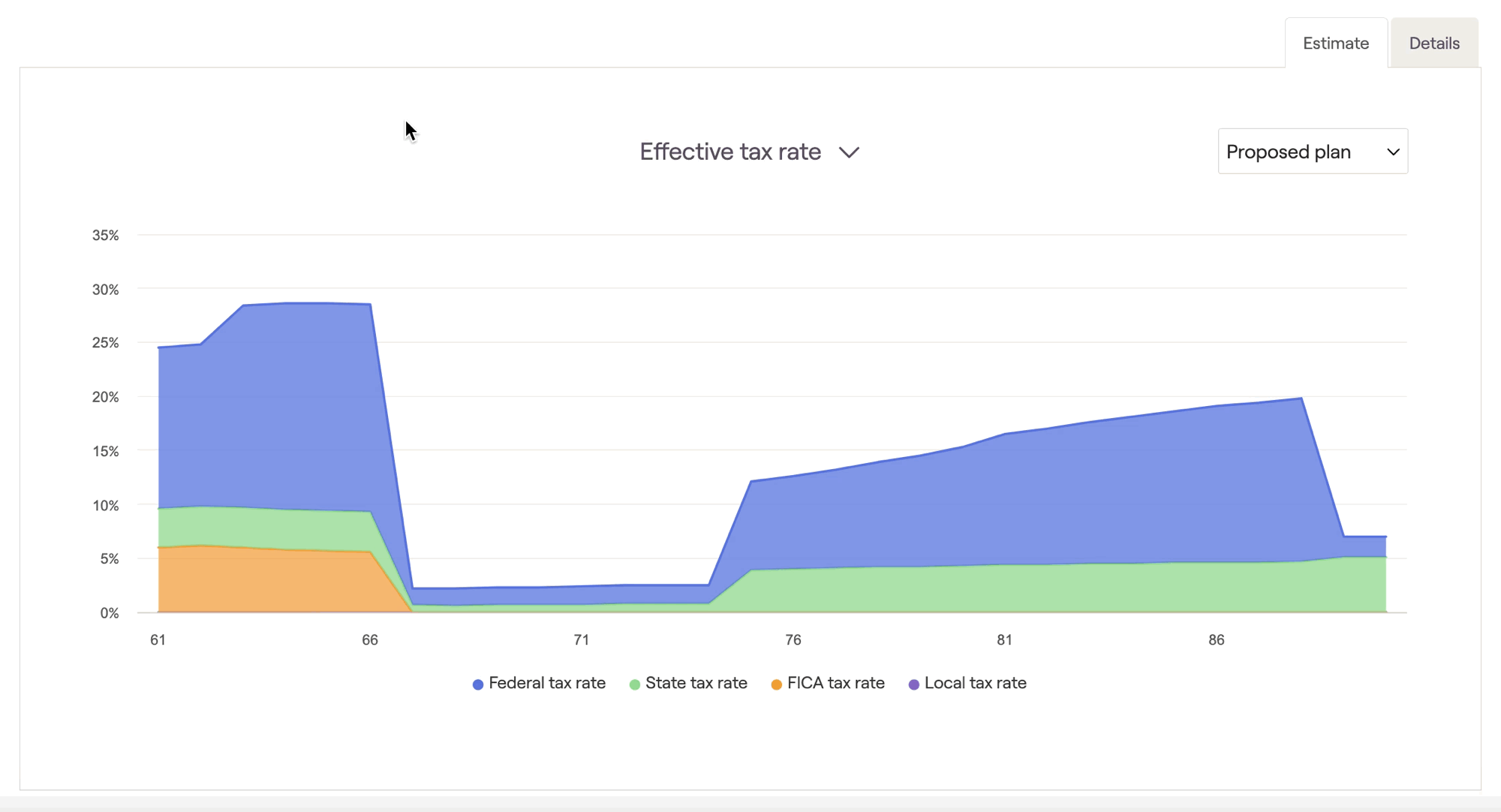1501x812 pixels.
Task: Click the orange FICA area in chart
Action: tap(263, 582)
